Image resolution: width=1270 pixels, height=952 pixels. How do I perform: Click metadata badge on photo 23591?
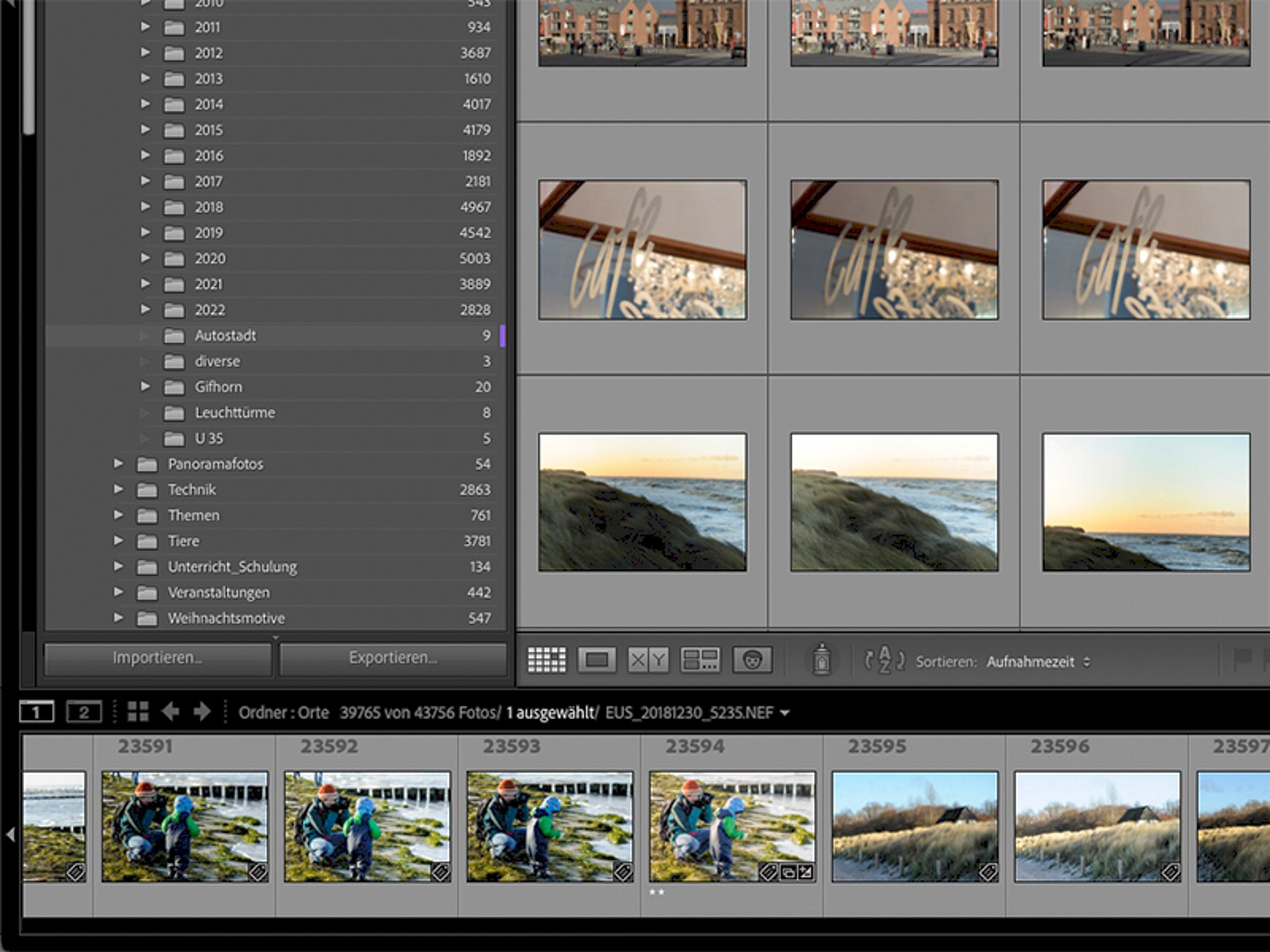[258, 873]
